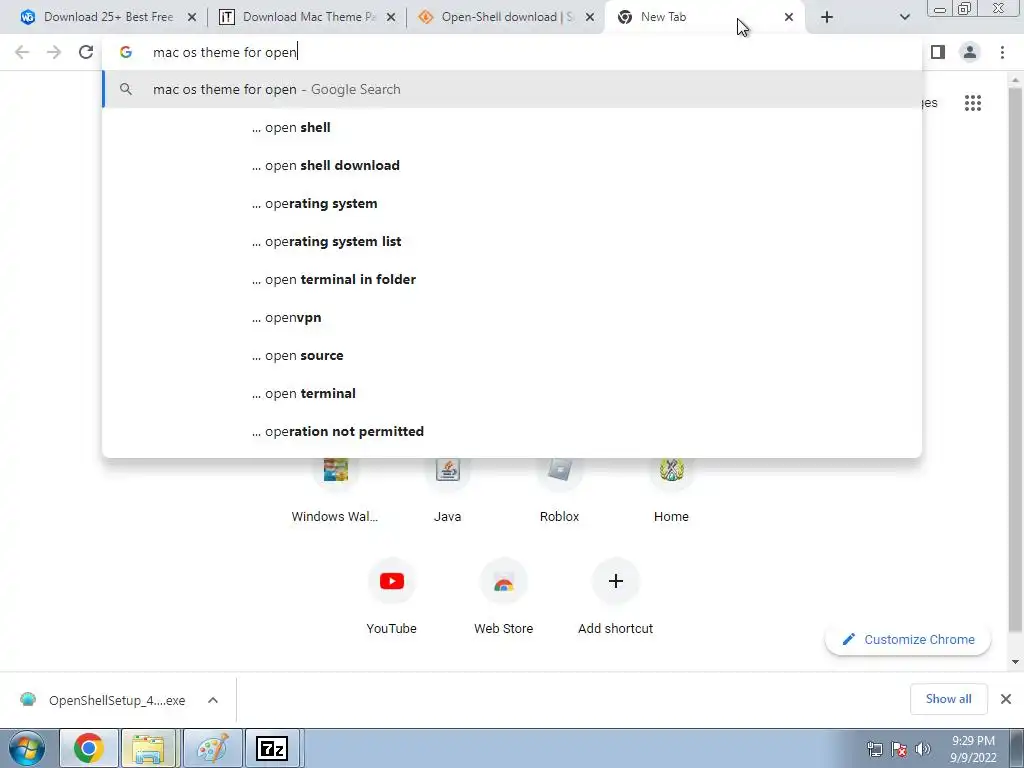
Task: Open Paint from the taskbar
Action: (213, 748)
